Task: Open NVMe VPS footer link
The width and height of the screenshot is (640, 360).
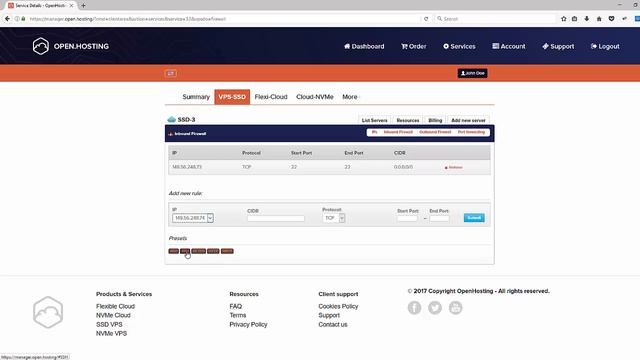Action: (111, 333)
